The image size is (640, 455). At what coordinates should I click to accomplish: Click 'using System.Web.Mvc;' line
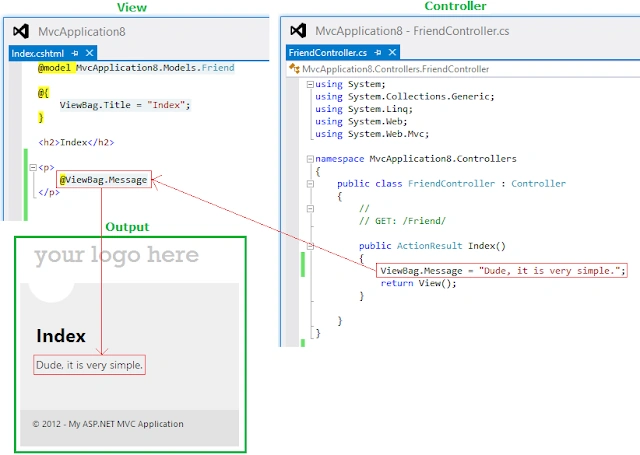pos(372,134)
